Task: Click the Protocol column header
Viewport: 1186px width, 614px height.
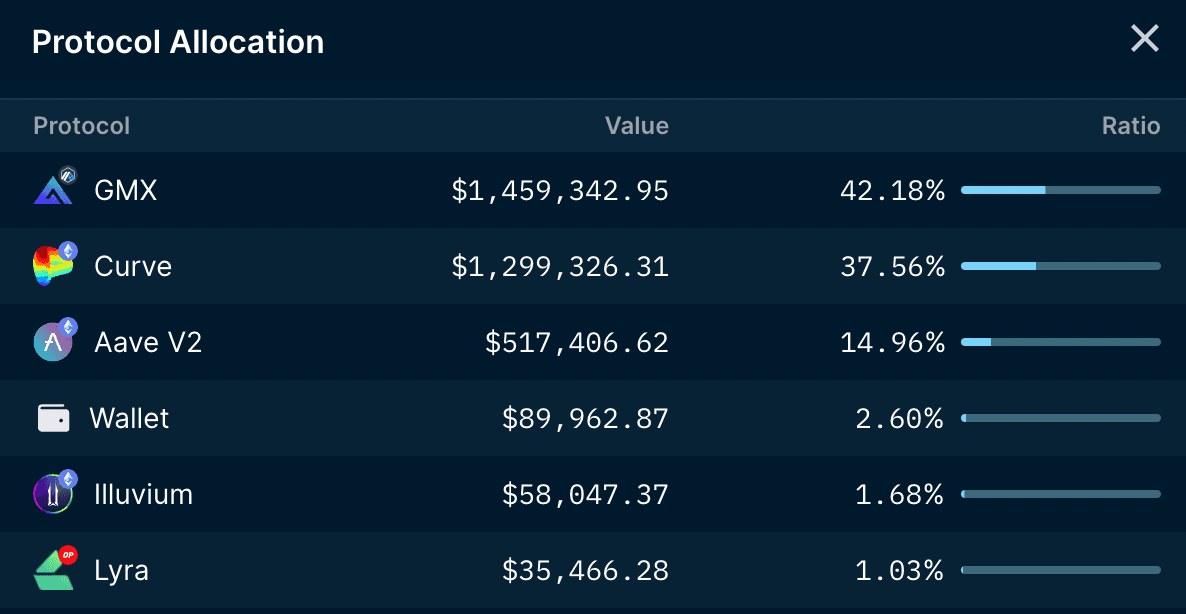Action: tap(81, 126)
